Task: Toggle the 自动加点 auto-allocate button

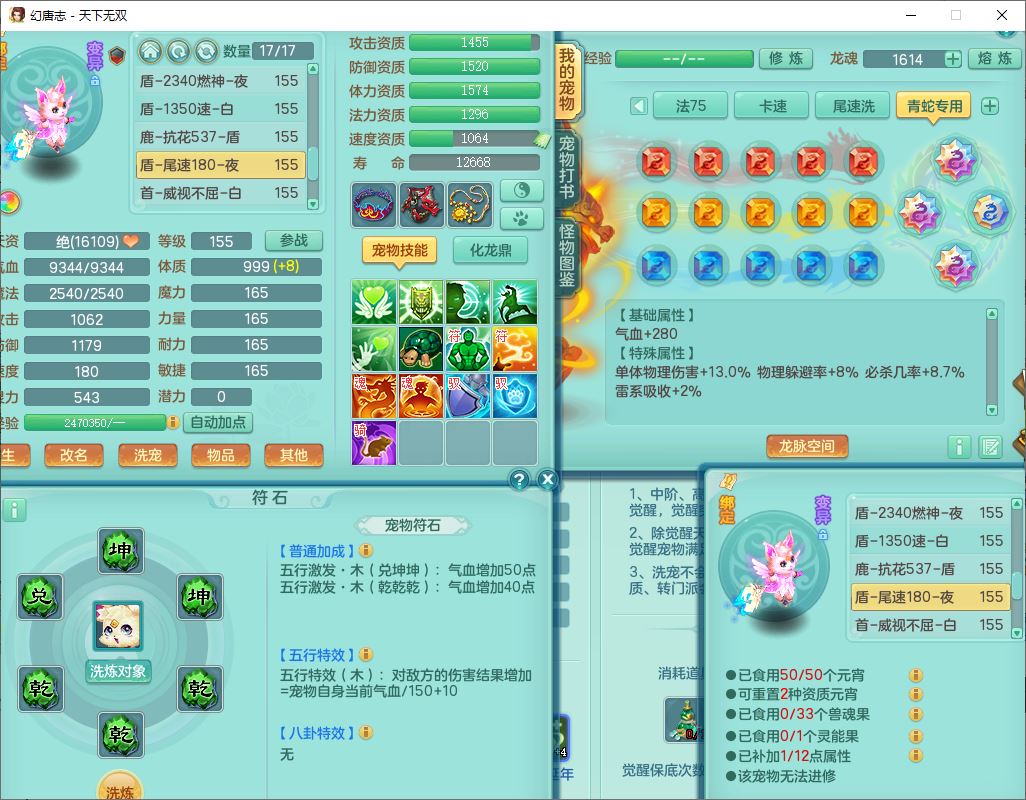Action: pos(218,422)
